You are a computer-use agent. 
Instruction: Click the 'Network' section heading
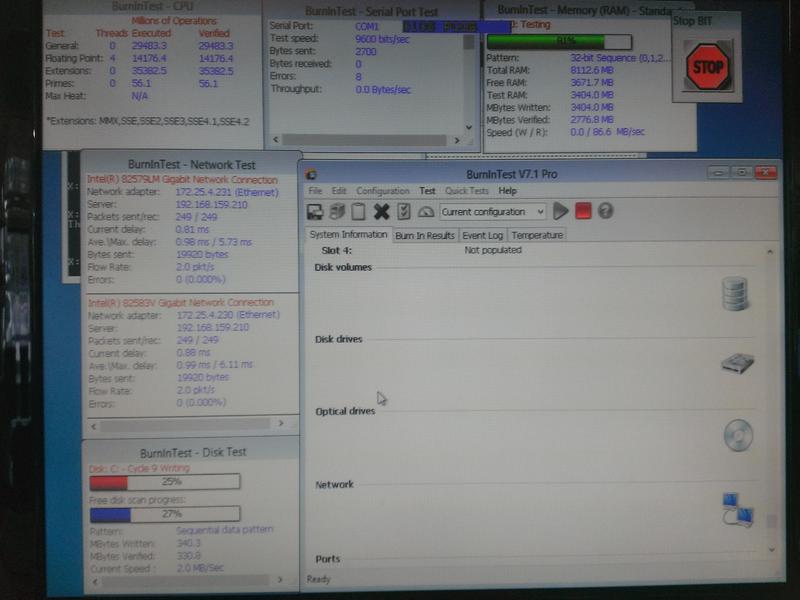click(x=334, y=485)
